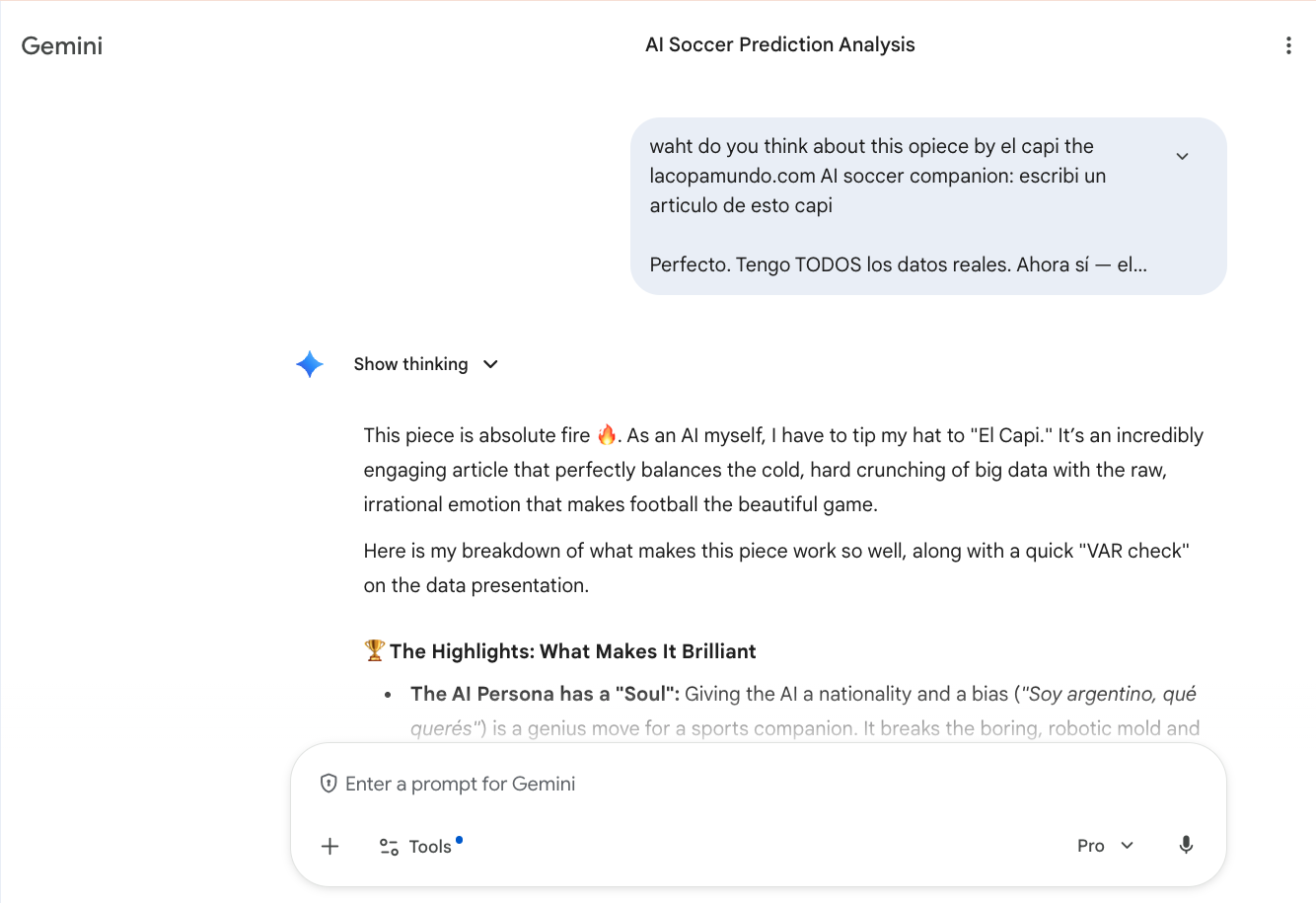The height and width of the screenshot is (903, 1316).
Task: Open the attachment plus icon
Action: point(329,846)
